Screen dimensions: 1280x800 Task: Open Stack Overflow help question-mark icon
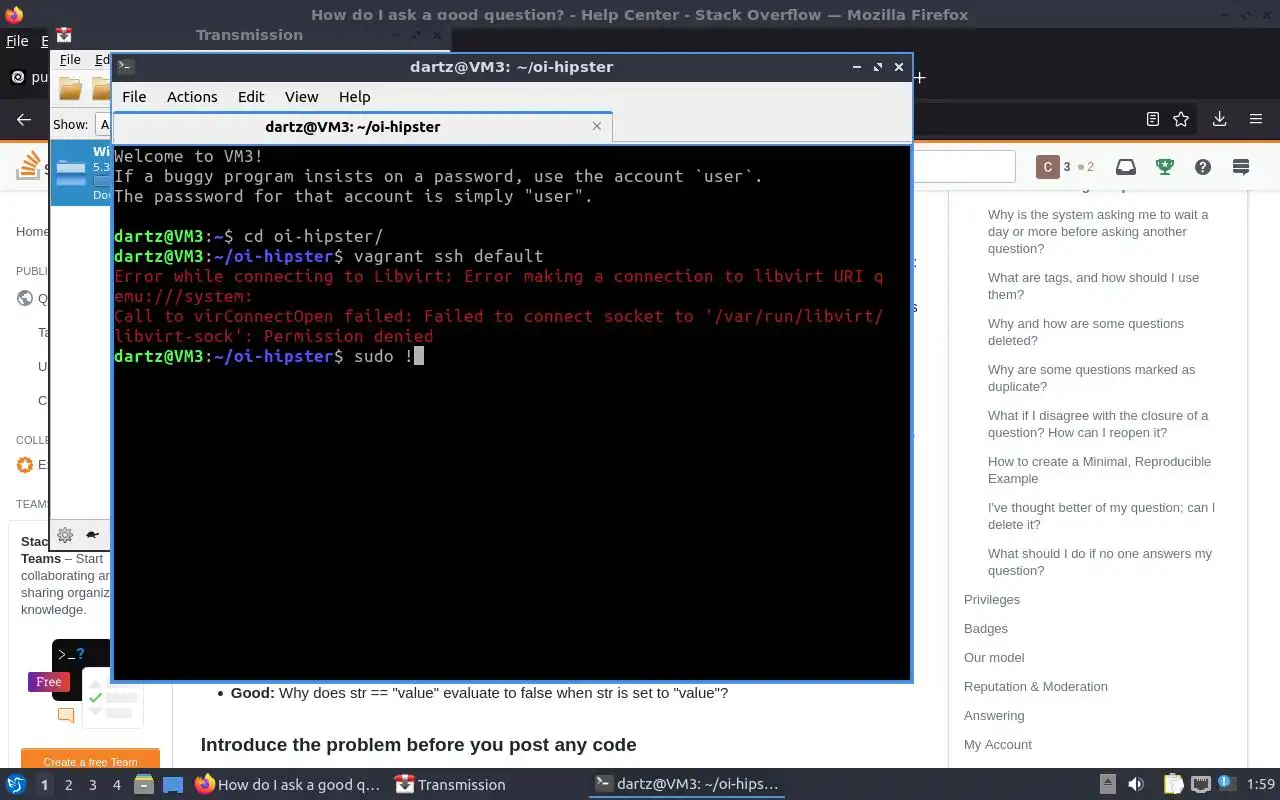click(1203, 167)
